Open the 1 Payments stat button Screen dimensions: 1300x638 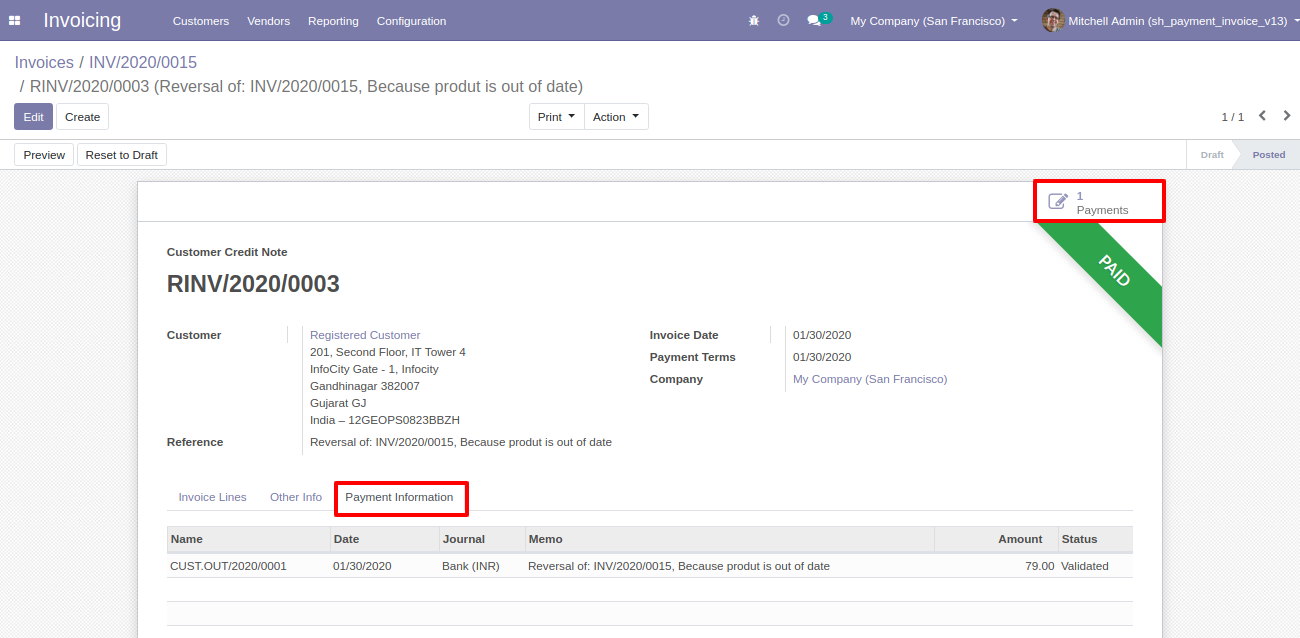1099,202
